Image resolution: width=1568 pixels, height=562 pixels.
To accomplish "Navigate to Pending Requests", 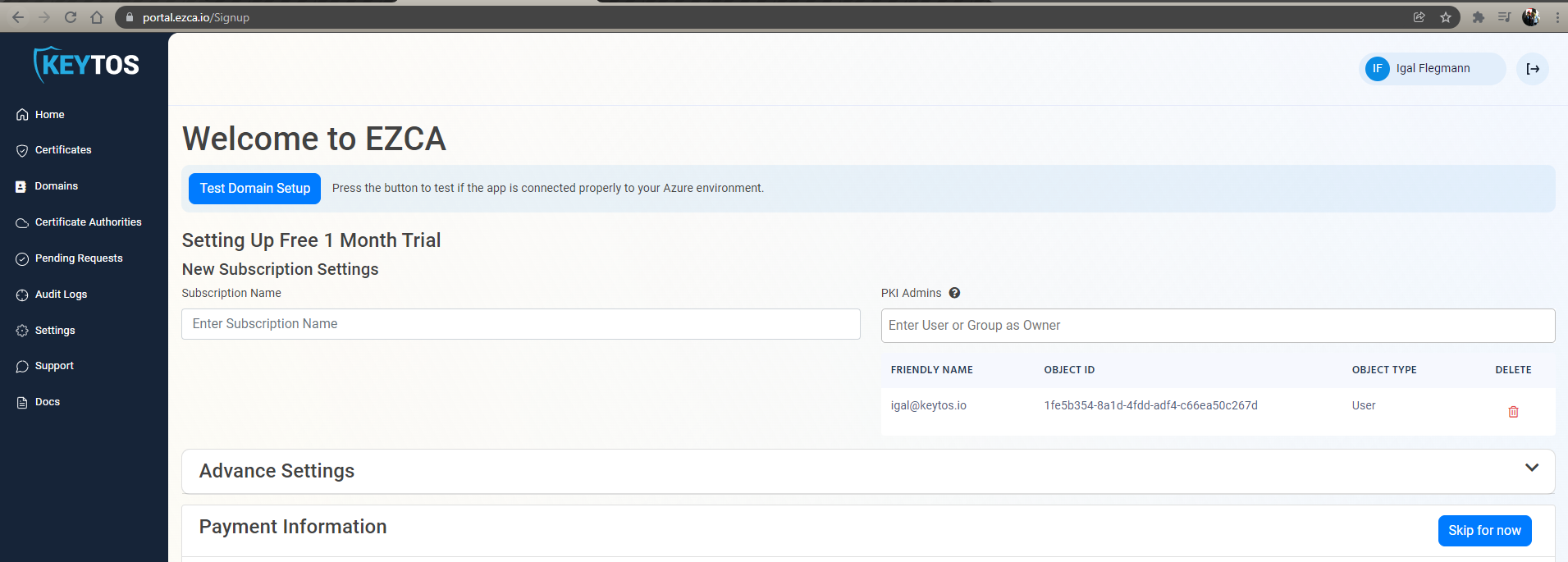I will coord(79,258).
